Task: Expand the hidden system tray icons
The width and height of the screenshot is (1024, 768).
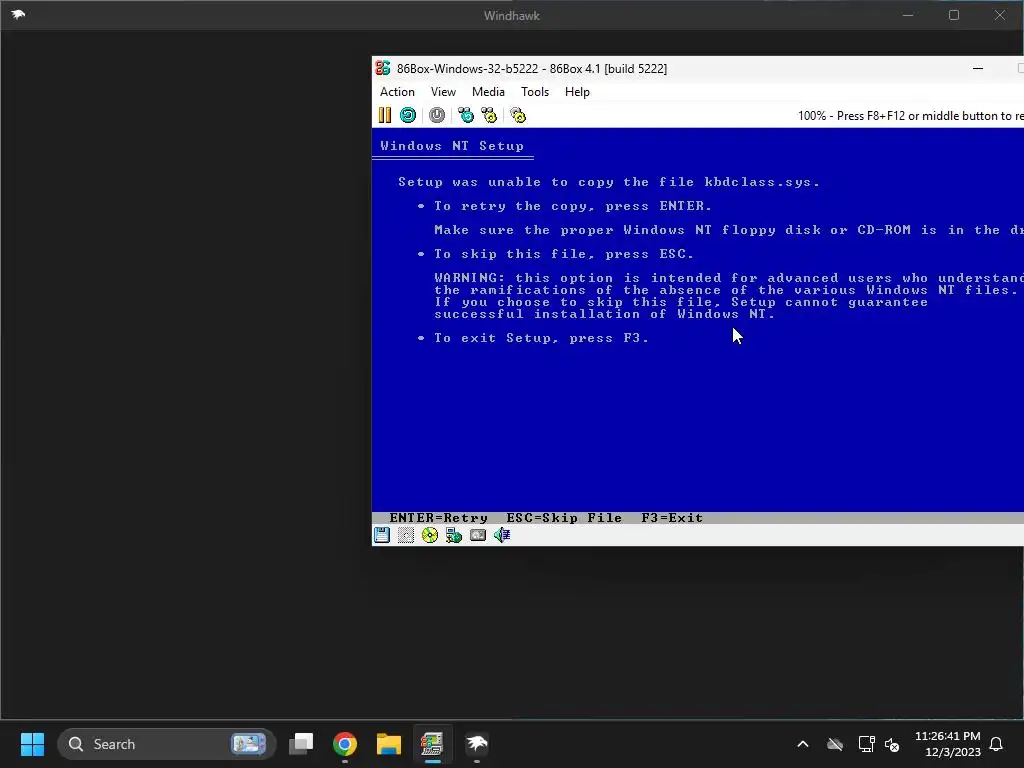Action: 803,744
